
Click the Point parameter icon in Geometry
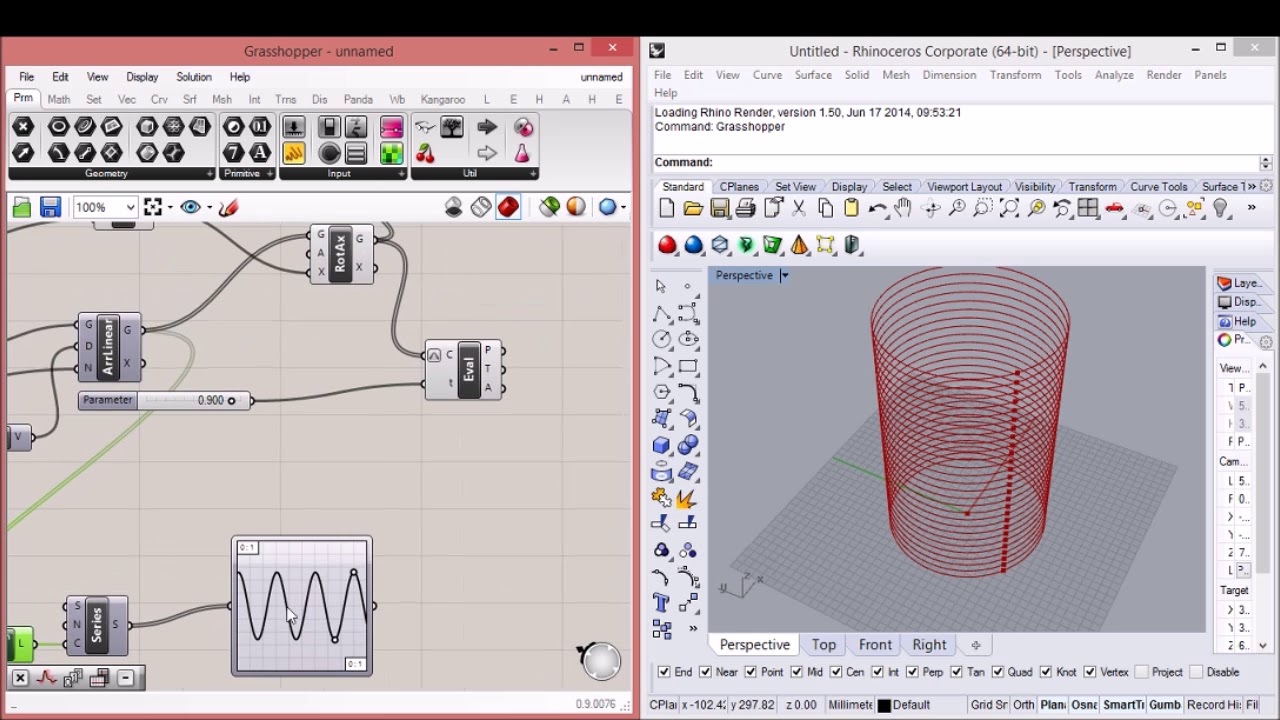pyautogui.click(x=23, y=127)
